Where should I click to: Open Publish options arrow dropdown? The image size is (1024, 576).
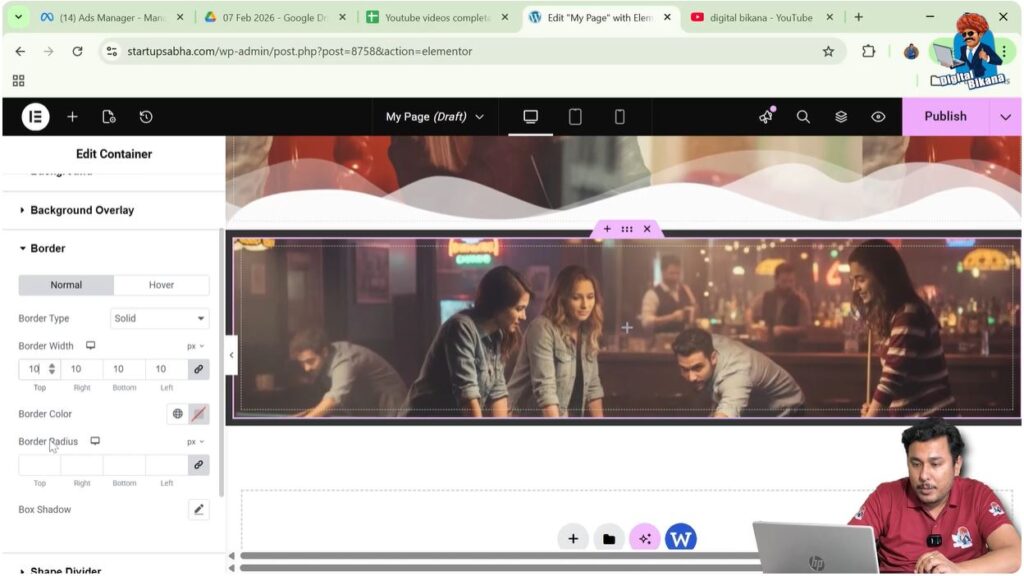[x=1005, y=117]
